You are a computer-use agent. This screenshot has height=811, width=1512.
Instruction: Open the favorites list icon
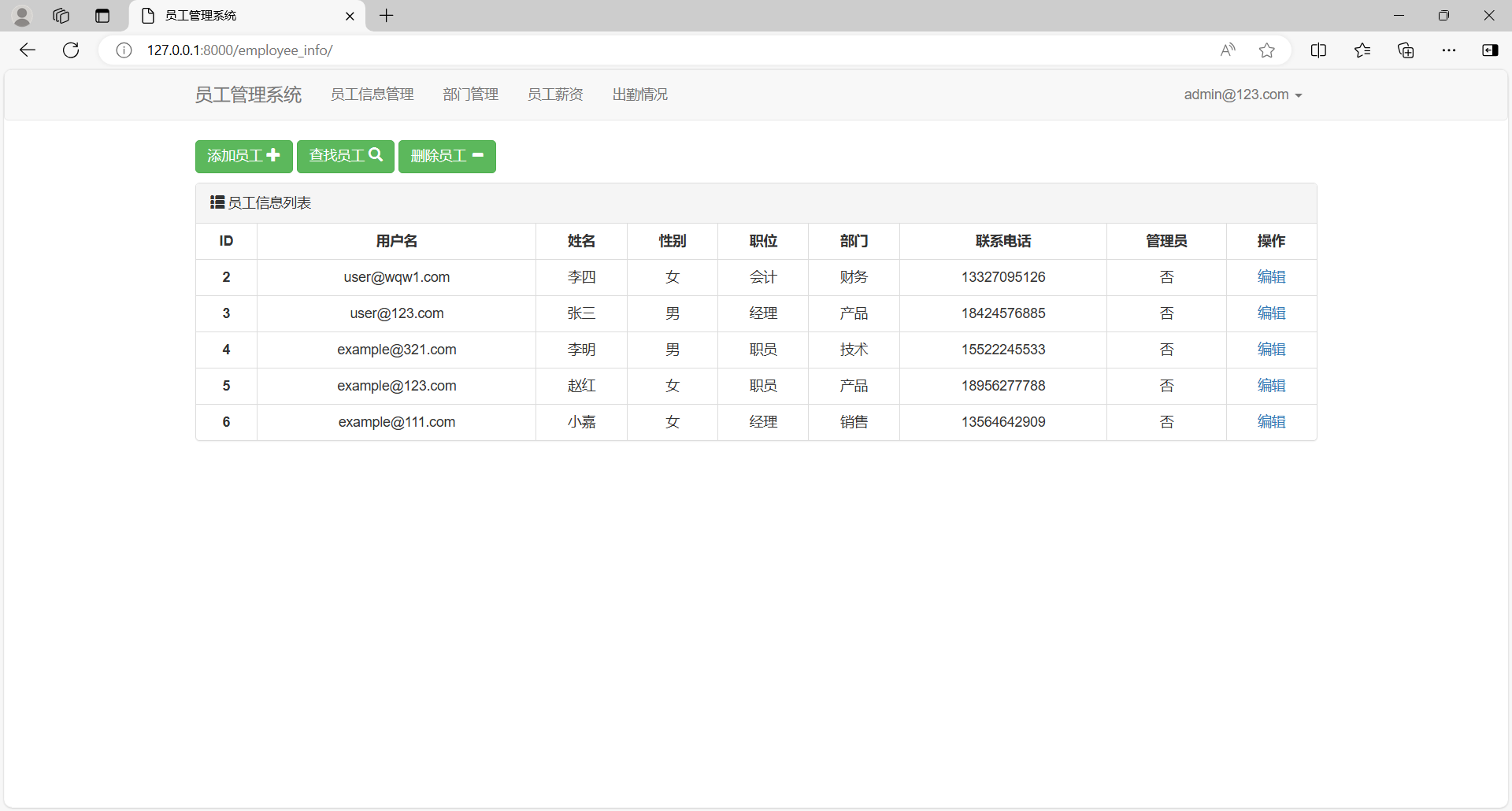(1362, 50)
